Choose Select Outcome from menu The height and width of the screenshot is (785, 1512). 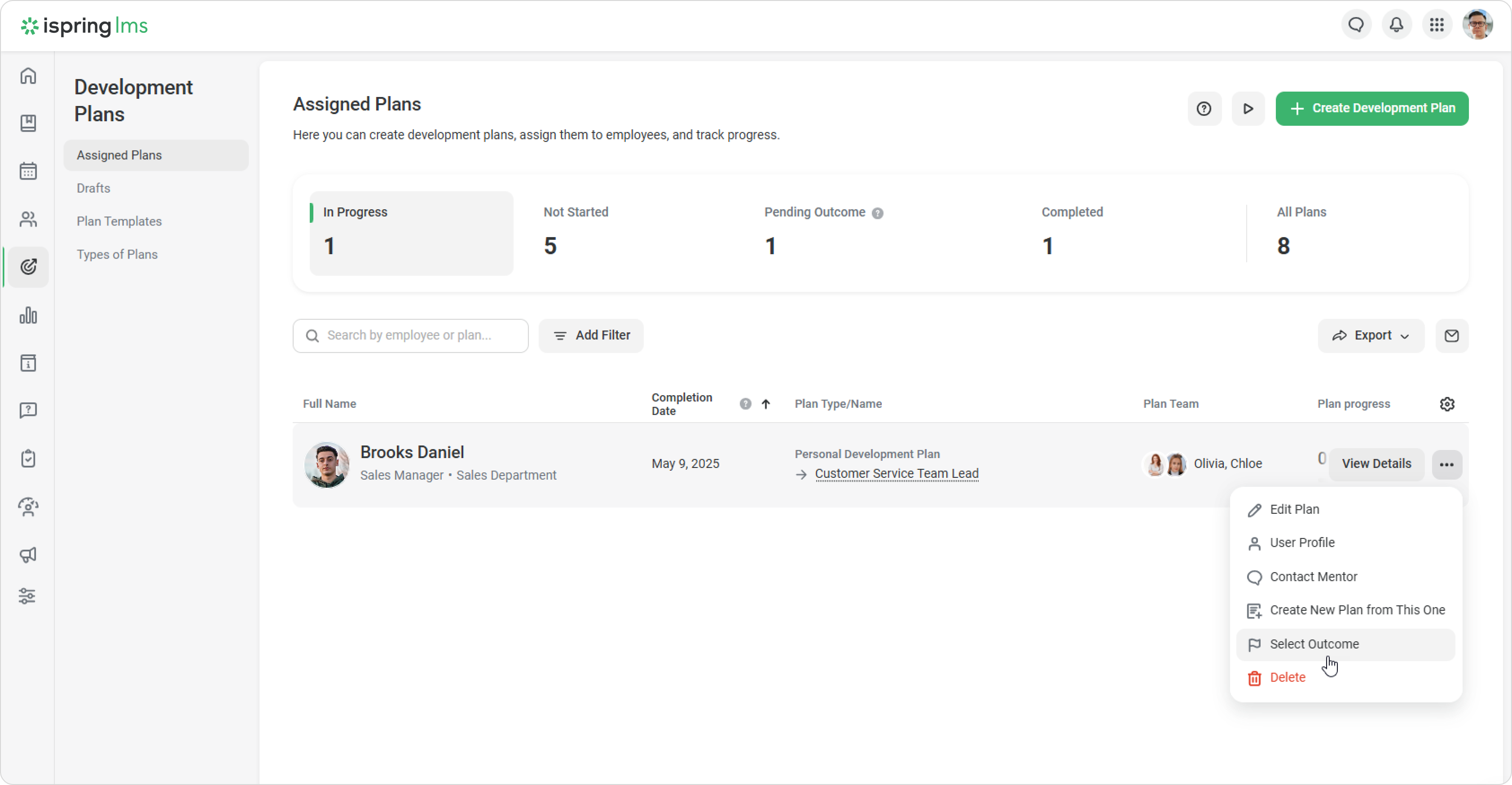click(x=1314, y=644)
